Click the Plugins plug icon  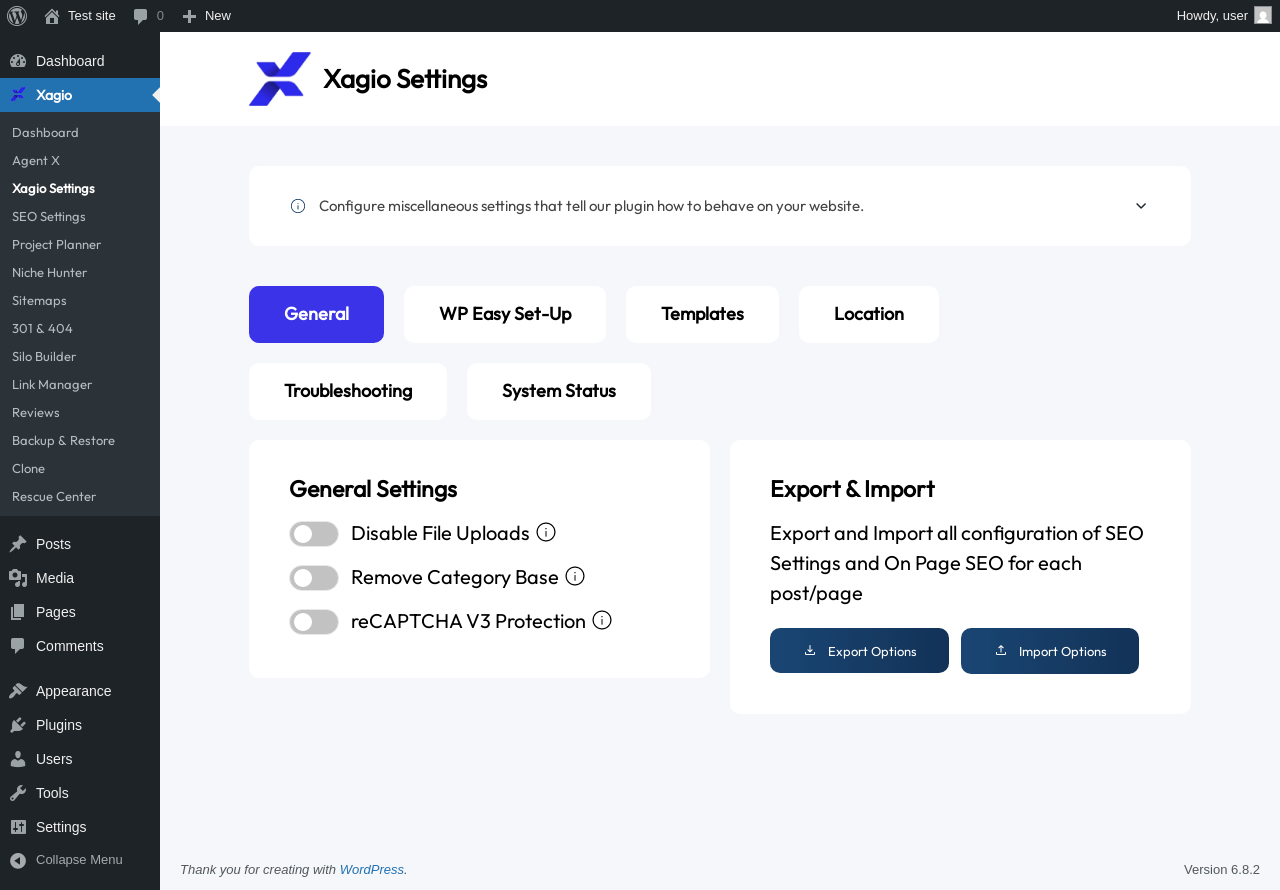[x=18, y=725]
